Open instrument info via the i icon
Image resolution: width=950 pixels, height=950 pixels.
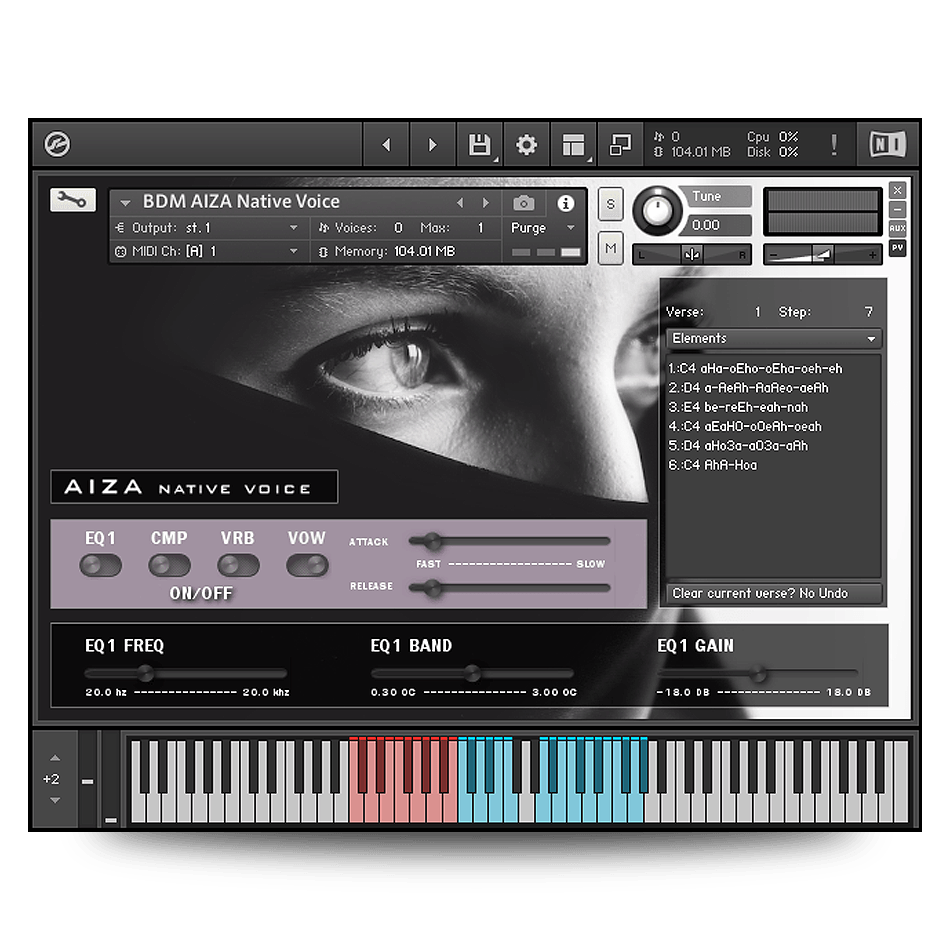(x=565, y=203)
